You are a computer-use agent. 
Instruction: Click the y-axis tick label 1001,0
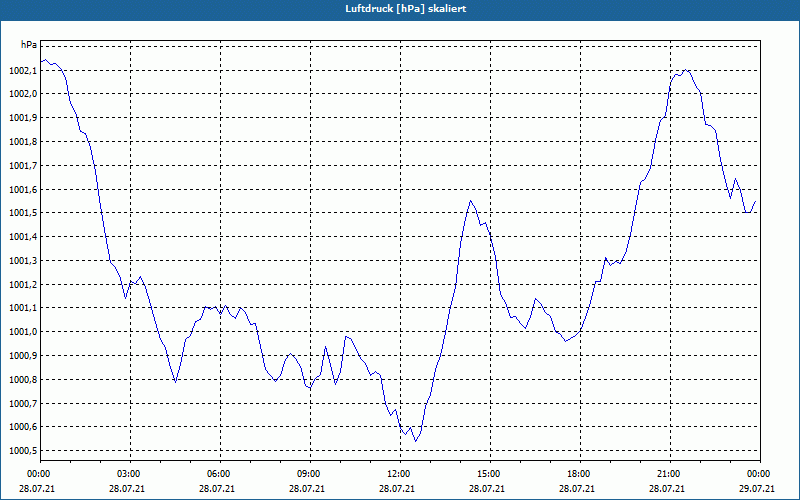23,332
